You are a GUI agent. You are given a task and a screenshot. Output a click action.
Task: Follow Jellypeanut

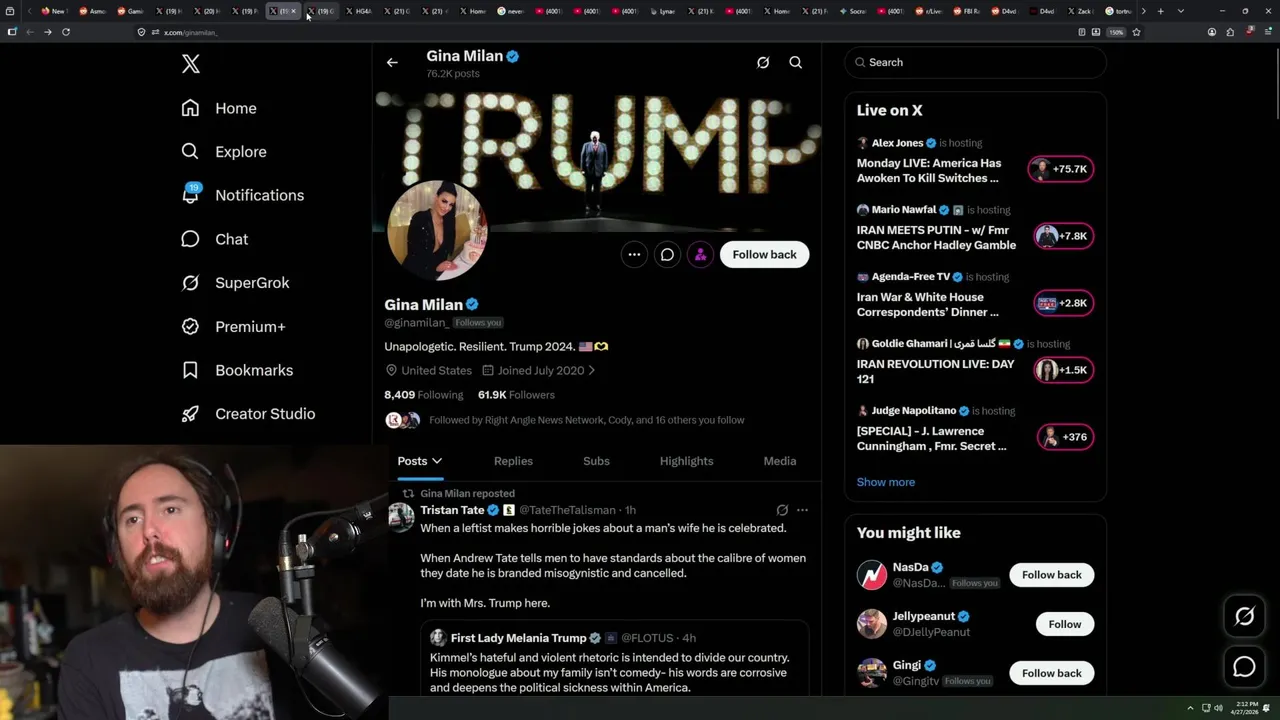1064,624
